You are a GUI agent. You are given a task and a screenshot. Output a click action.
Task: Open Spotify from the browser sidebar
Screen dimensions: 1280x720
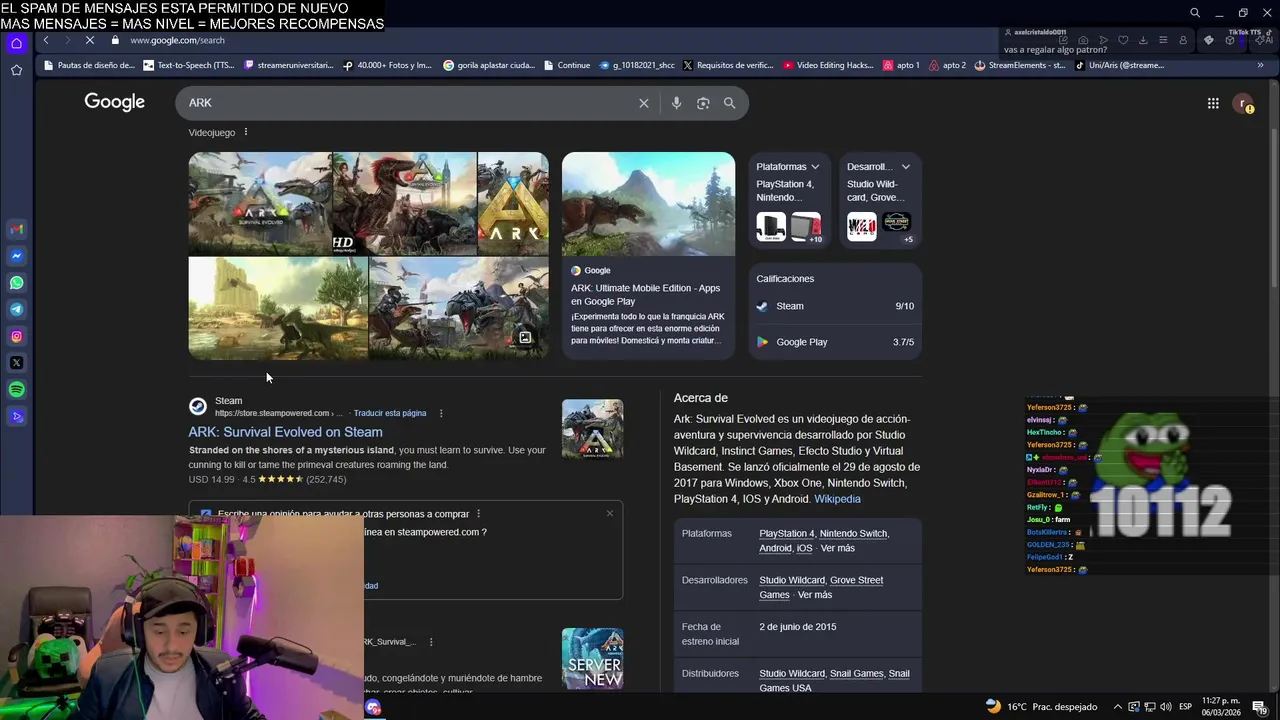pos(16,390)
